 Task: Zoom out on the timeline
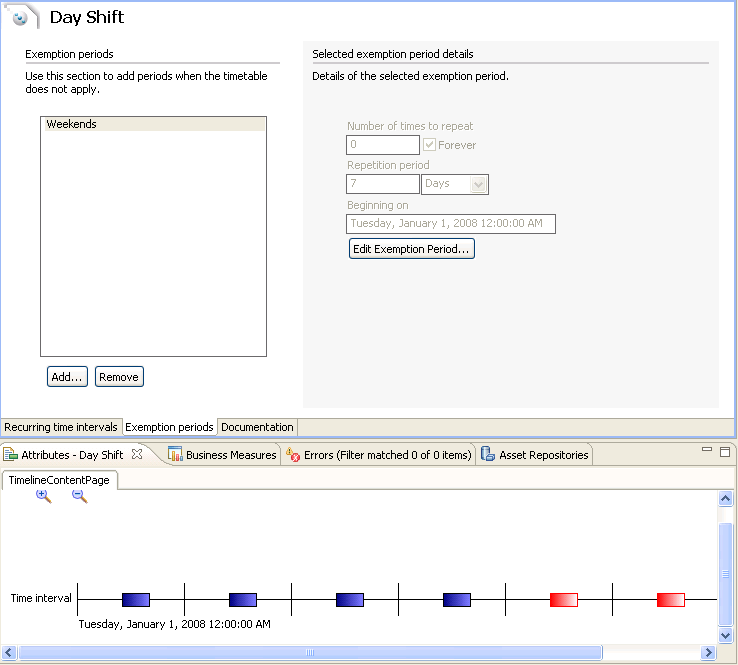tap(80, 496)
